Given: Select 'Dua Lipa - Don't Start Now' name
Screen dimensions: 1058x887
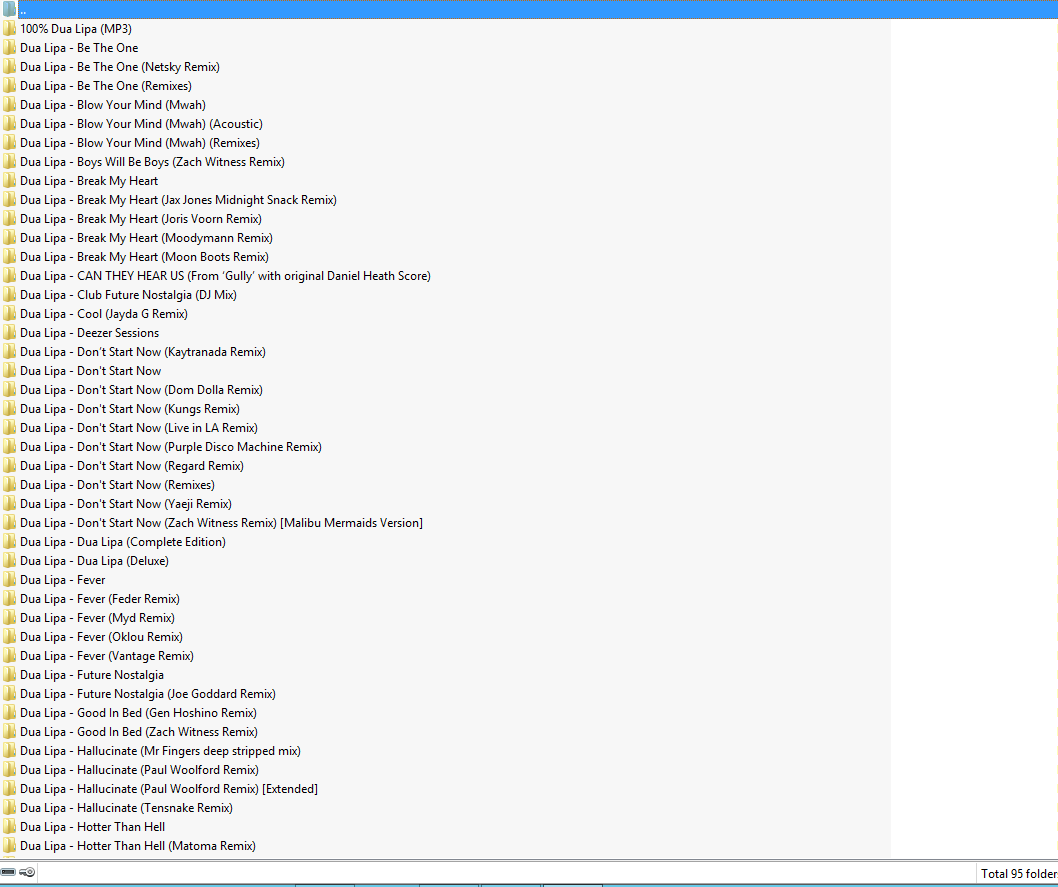Looking at the screenshot, I should pos(90,370).
